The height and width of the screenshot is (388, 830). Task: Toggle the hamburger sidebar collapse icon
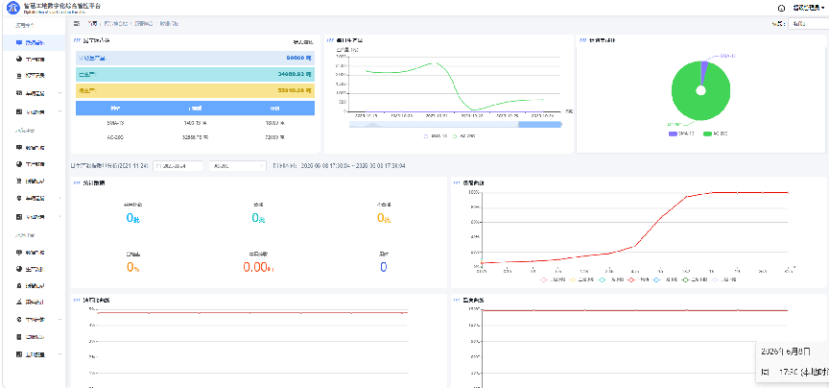point(77,24)
